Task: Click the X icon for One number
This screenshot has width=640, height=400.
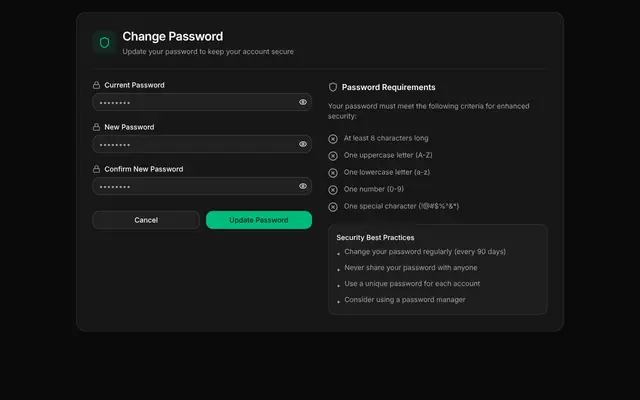Action: [333, 190]
